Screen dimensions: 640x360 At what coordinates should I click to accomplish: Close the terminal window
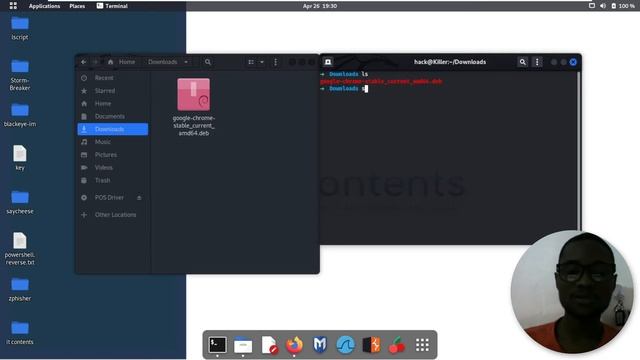pyautogui.click(x=573, y=62)
